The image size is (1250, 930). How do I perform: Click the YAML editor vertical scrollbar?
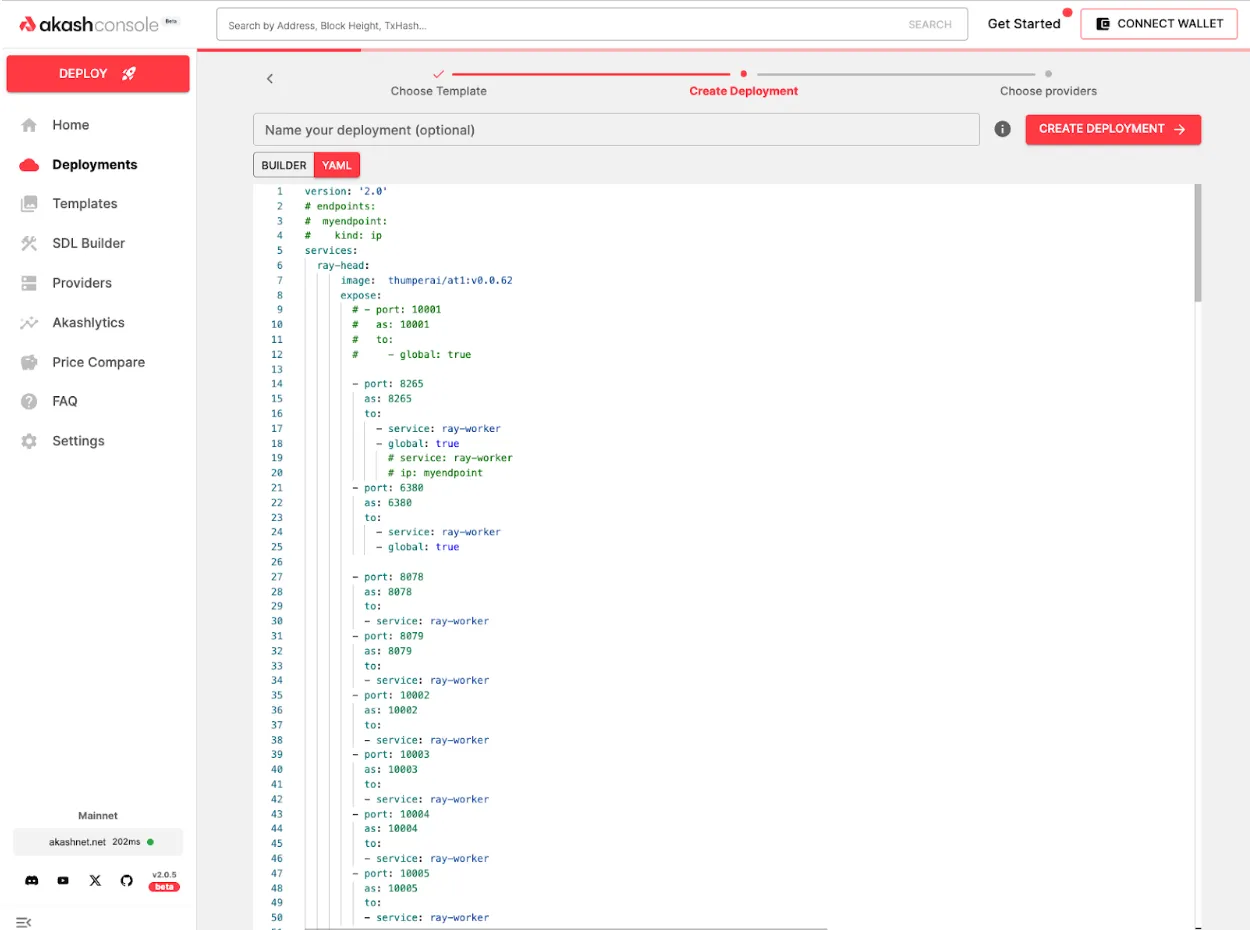tap(1198, 243)
